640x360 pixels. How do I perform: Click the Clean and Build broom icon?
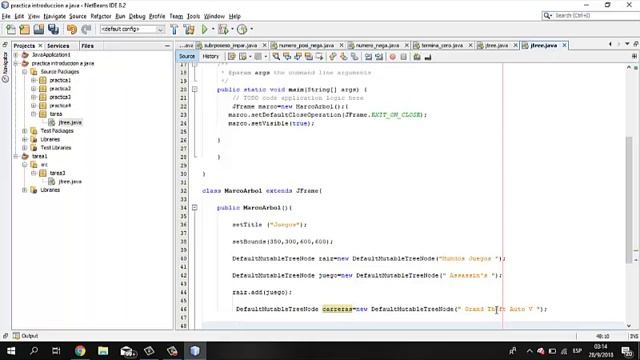pos(189,29)
